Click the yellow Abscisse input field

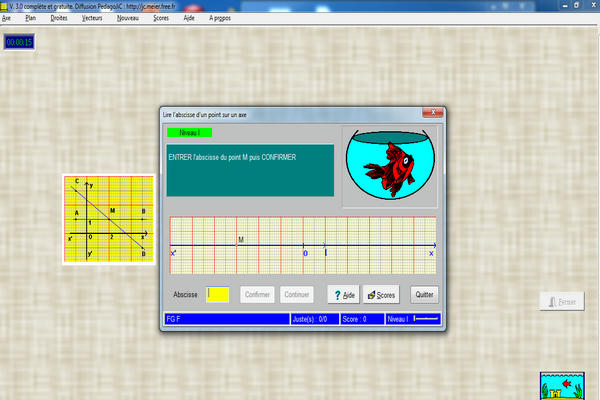coord(218,295)
